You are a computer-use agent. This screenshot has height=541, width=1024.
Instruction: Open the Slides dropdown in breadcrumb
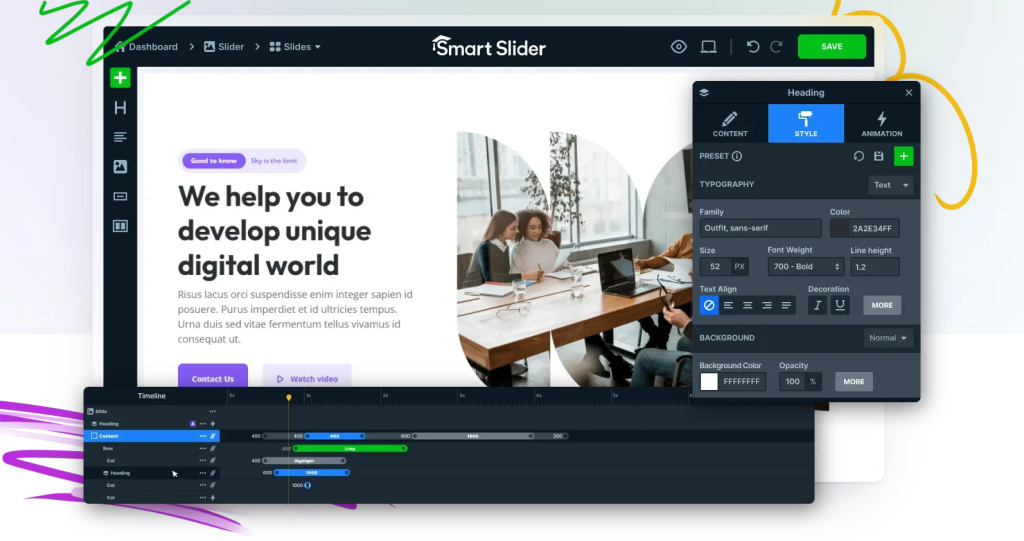(296, 47)
